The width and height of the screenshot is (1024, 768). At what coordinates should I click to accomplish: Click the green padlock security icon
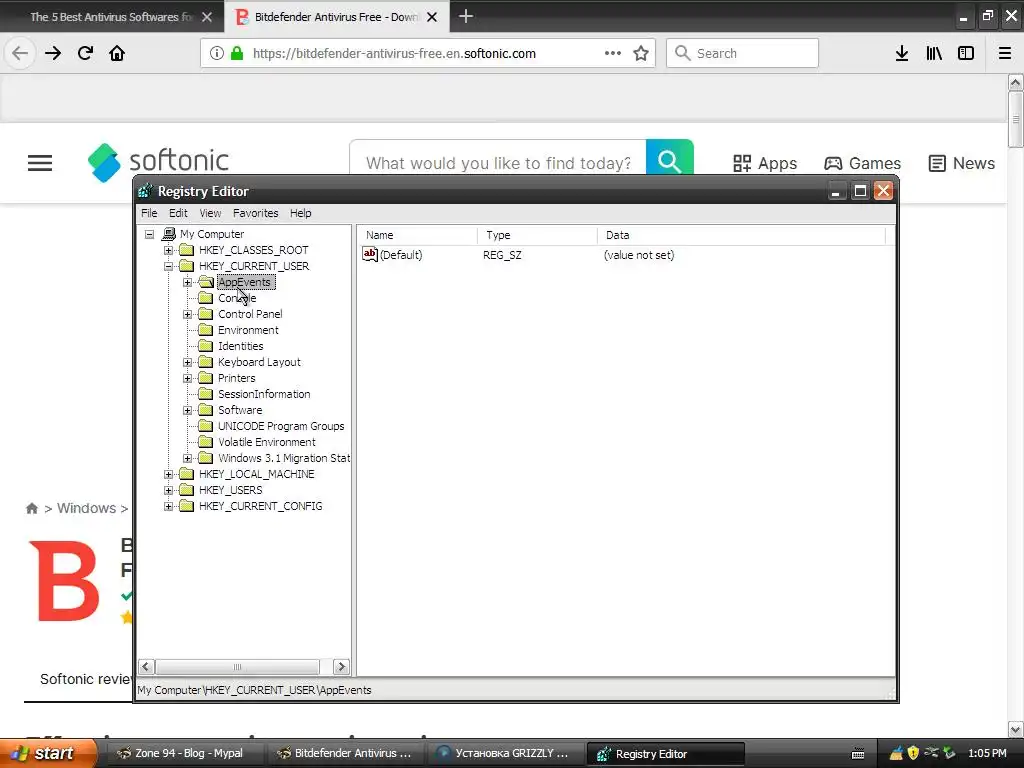(x=237, y=53)
